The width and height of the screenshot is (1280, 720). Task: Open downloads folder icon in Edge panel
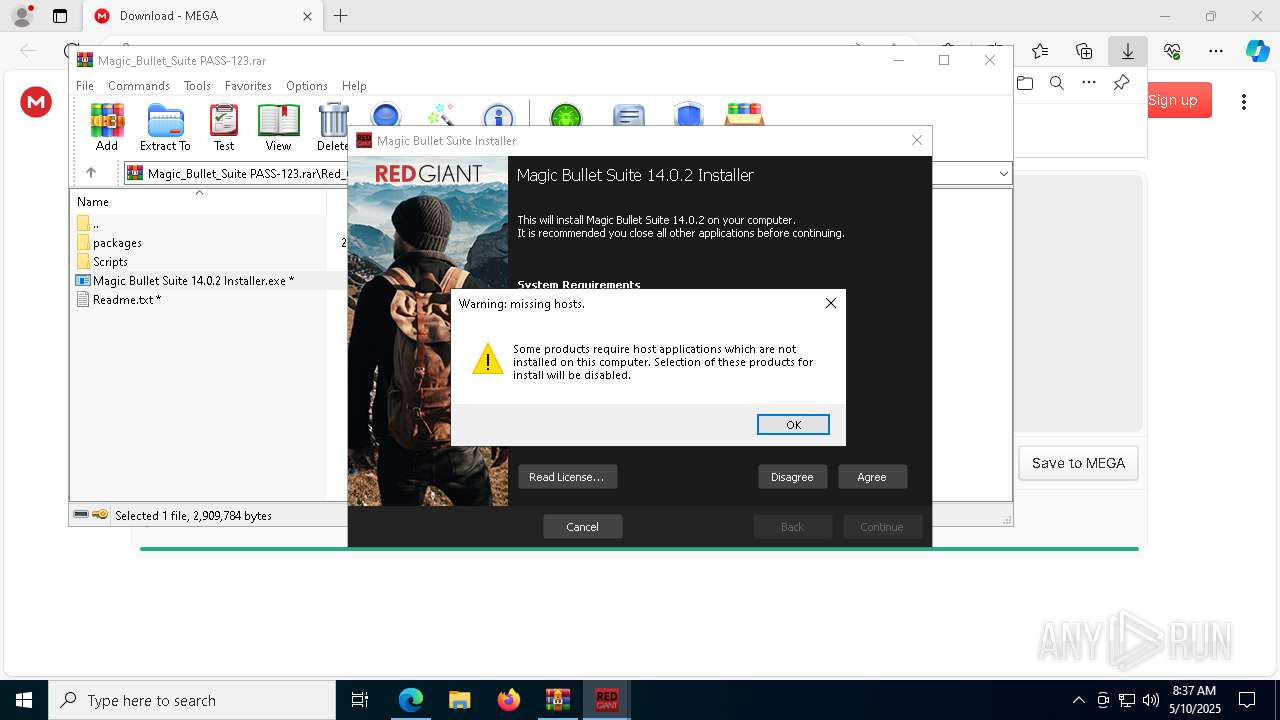1025,83
